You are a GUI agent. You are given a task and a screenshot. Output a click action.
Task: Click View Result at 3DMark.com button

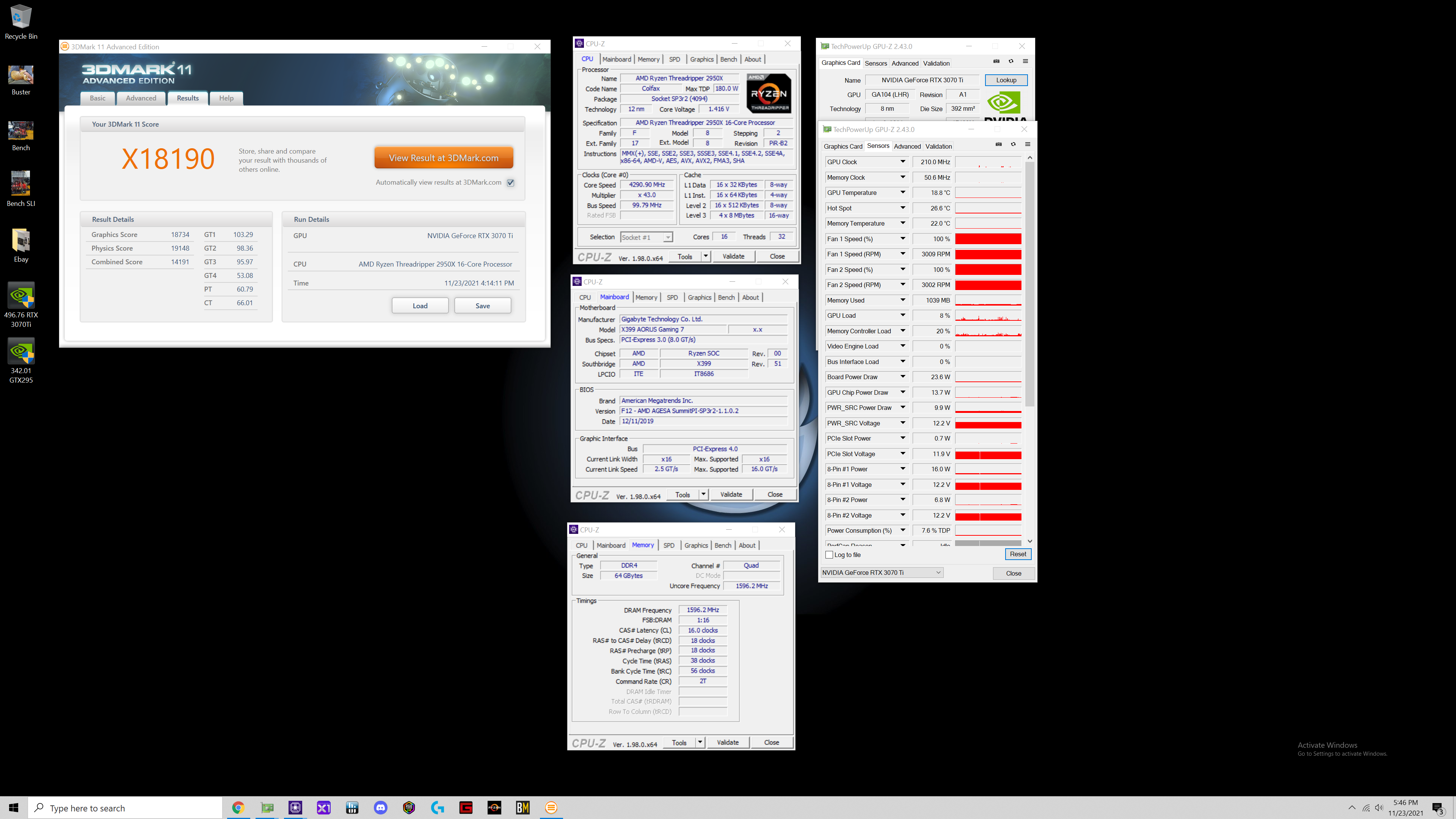coord(444,158)
